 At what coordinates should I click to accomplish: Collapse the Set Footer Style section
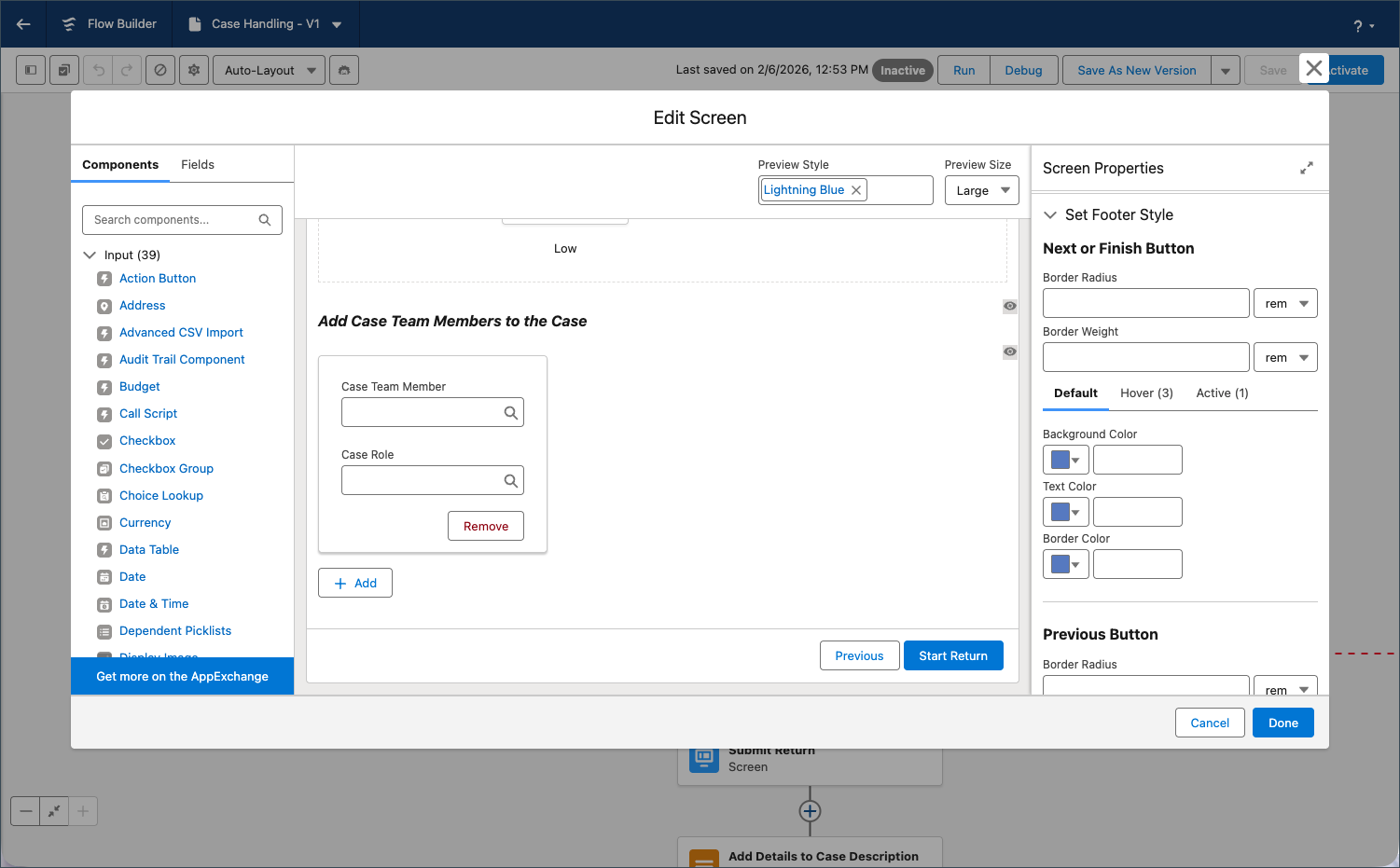click(1050, 215)
